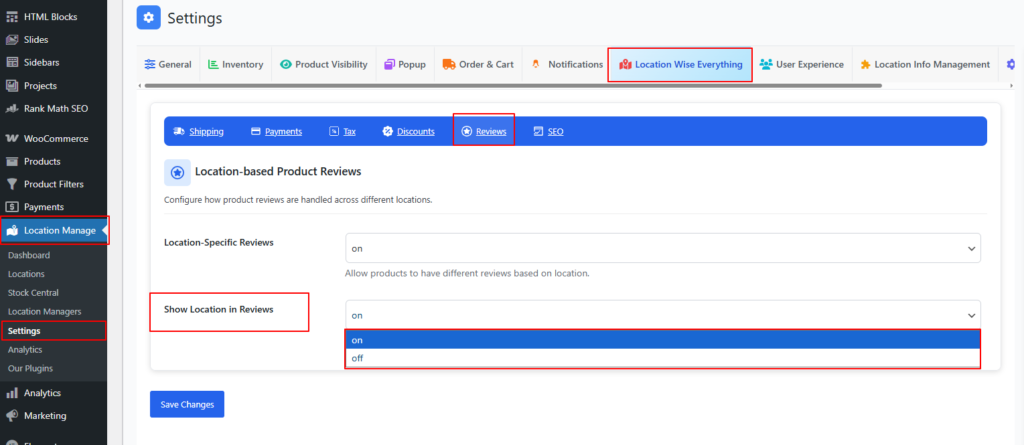Image resolution: width=1024 pixels, height=445 pixels.
Task: Click the Rank Math SEO sidebar icon
Action: click(12, 108)
